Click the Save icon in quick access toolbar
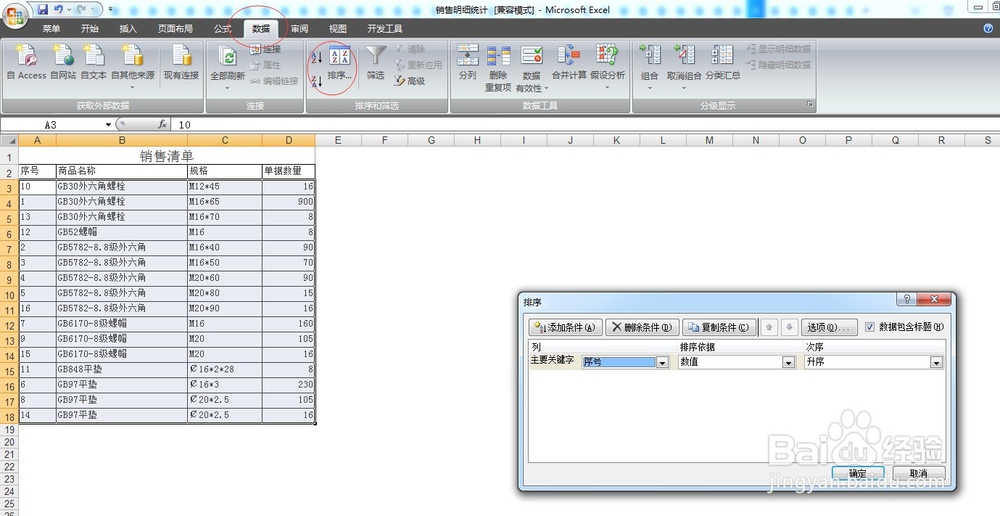The image size is (1000, 516). (x=42, y=10)
